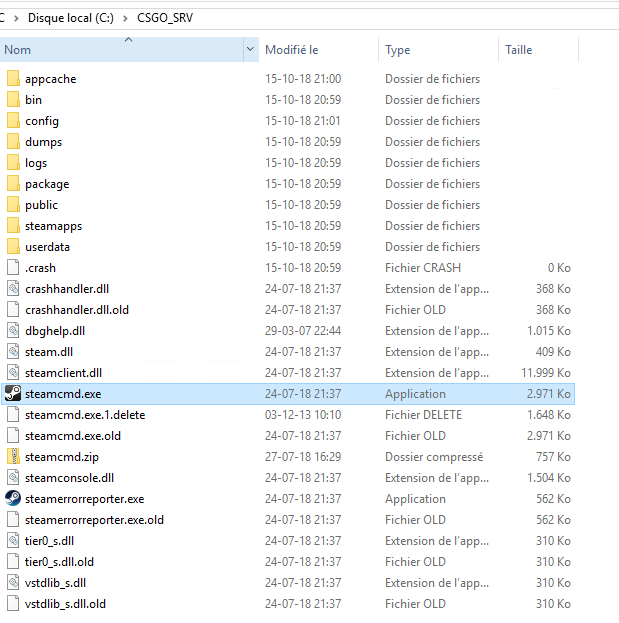Click the 0 Ko size value
Viewport: 619px width, 623px height.
tap(559, 267)
